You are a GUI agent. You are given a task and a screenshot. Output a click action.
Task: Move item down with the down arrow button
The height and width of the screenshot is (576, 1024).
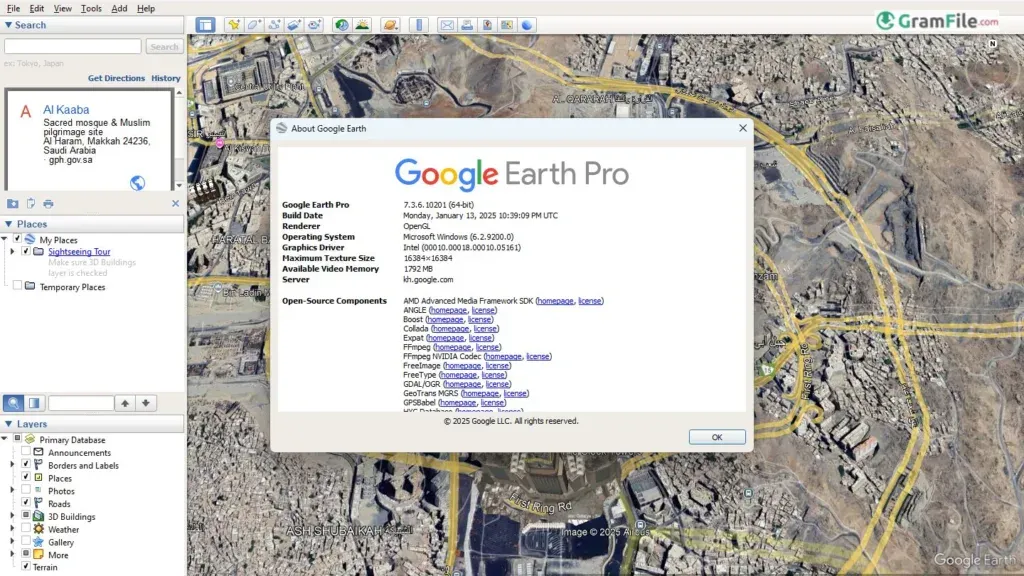[x=146, y=403]
